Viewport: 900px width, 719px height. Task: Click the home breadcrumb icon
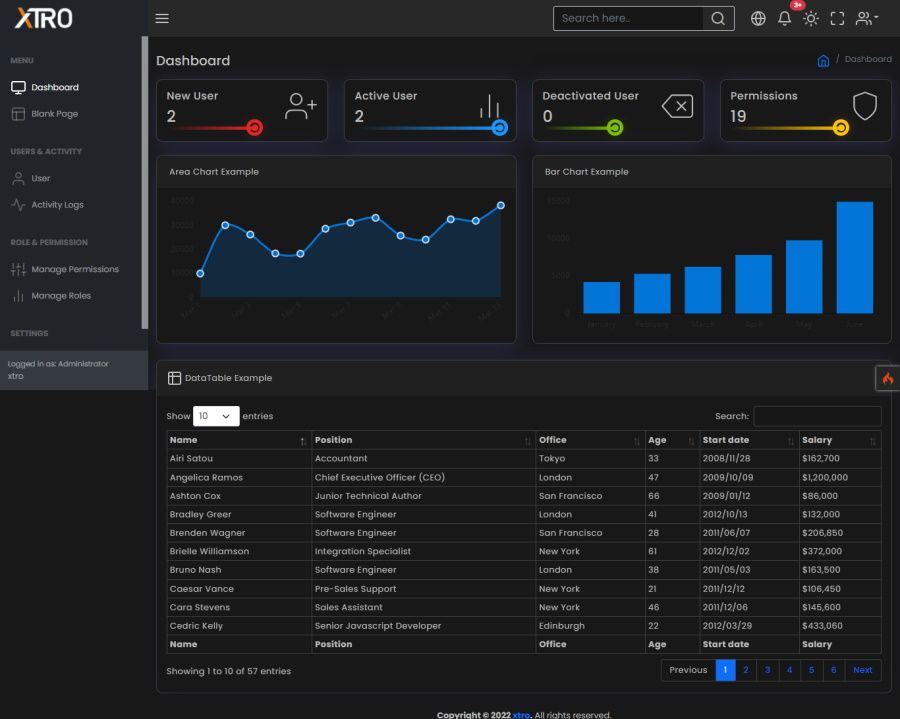pyautogui.click(x=823, y=60)
